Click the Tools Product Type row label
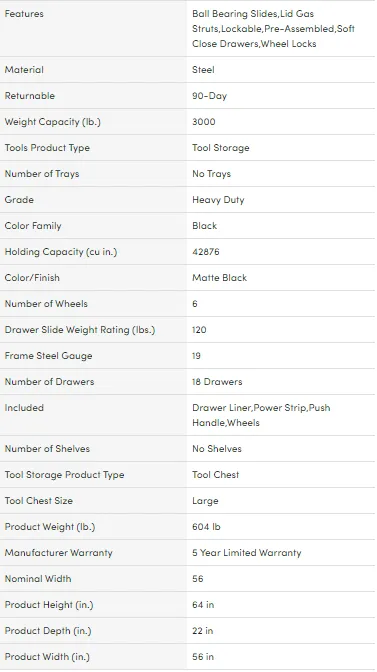377x672 pixels. click(47, 148)
